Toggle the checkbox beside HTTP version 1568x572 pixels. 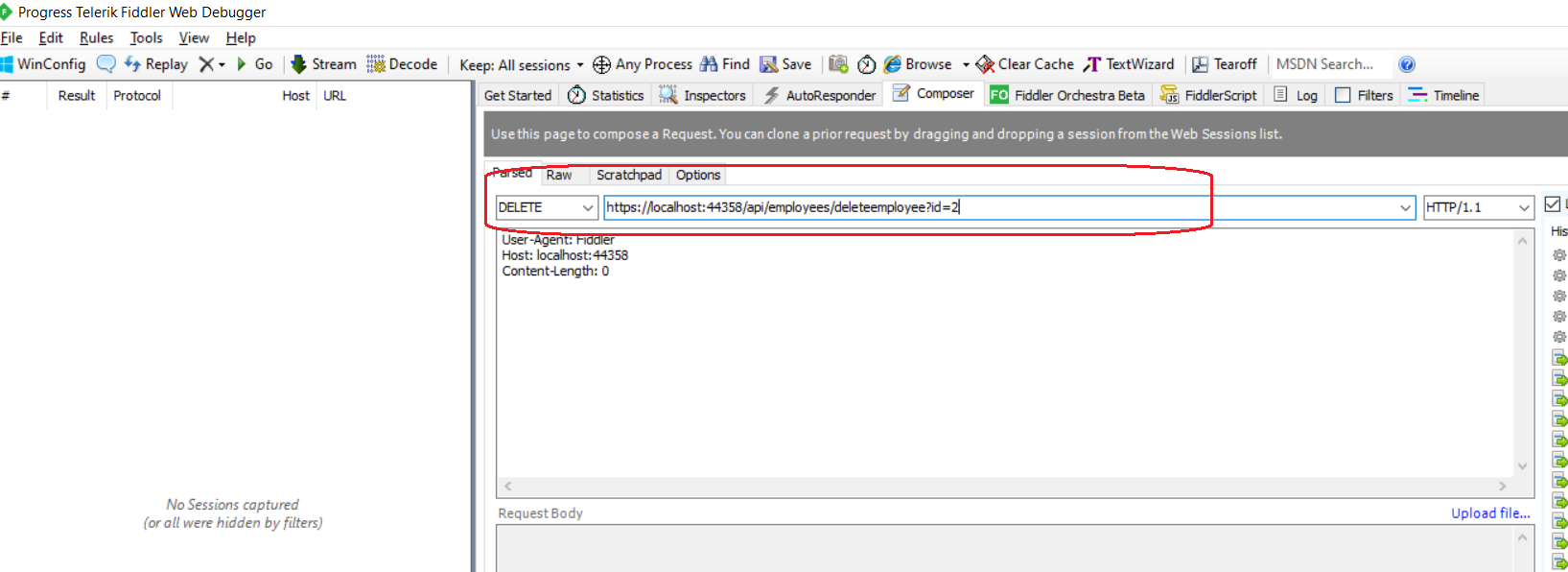coord(1553,204)
